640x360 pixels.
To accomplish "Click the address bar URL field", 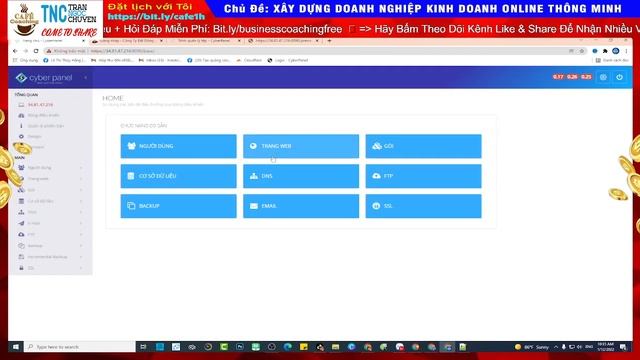I will click(314, 51).
